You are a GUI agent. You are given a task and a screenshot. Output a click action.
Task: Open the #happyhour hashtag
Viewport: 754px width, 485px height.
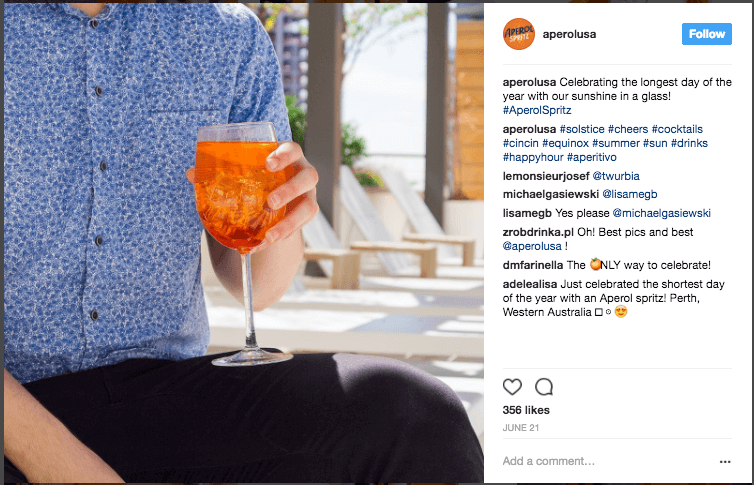point(533,157)
